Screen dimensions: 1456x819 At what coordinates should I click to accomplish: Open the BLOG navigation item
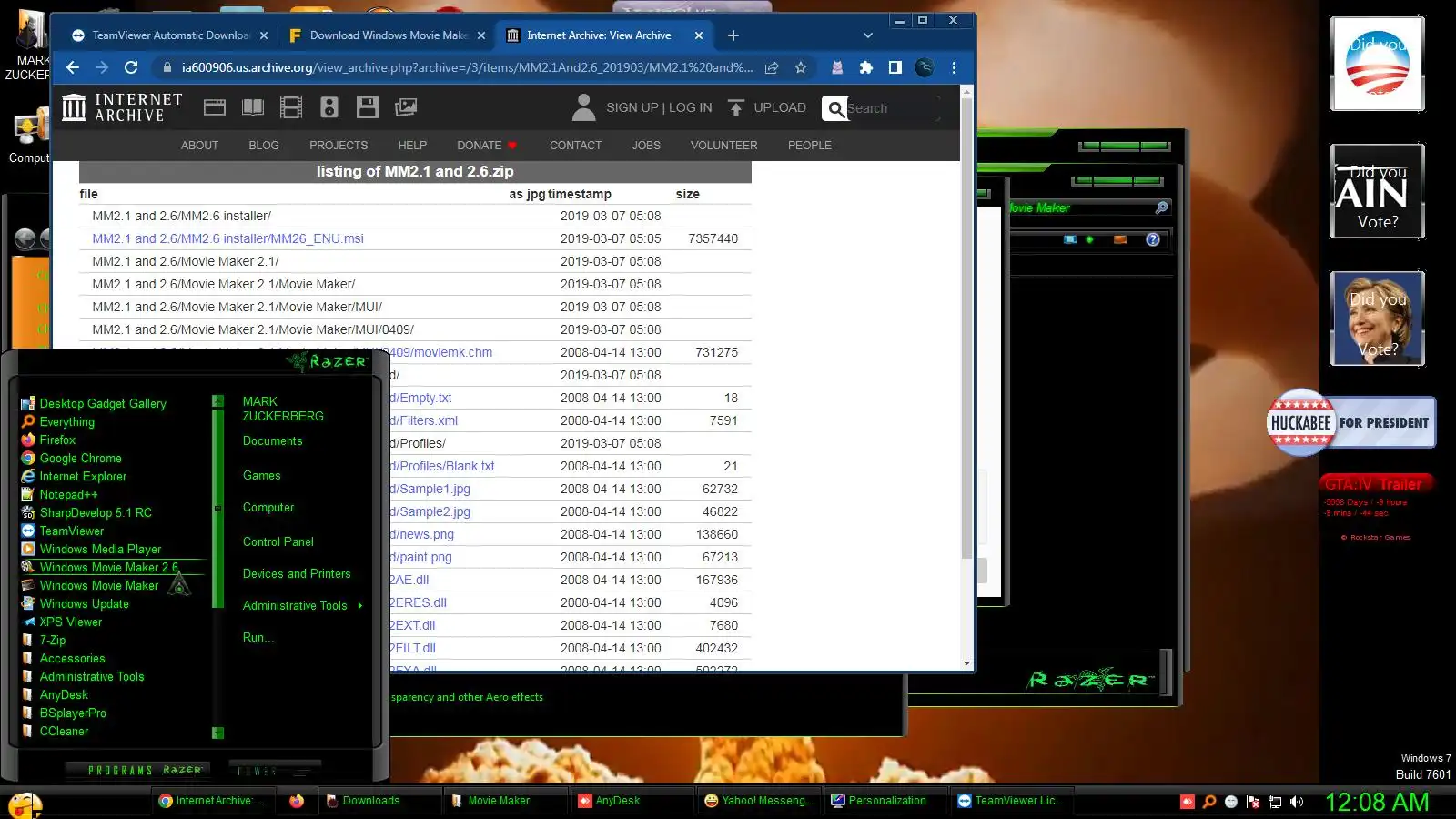(x=264, y=145)
